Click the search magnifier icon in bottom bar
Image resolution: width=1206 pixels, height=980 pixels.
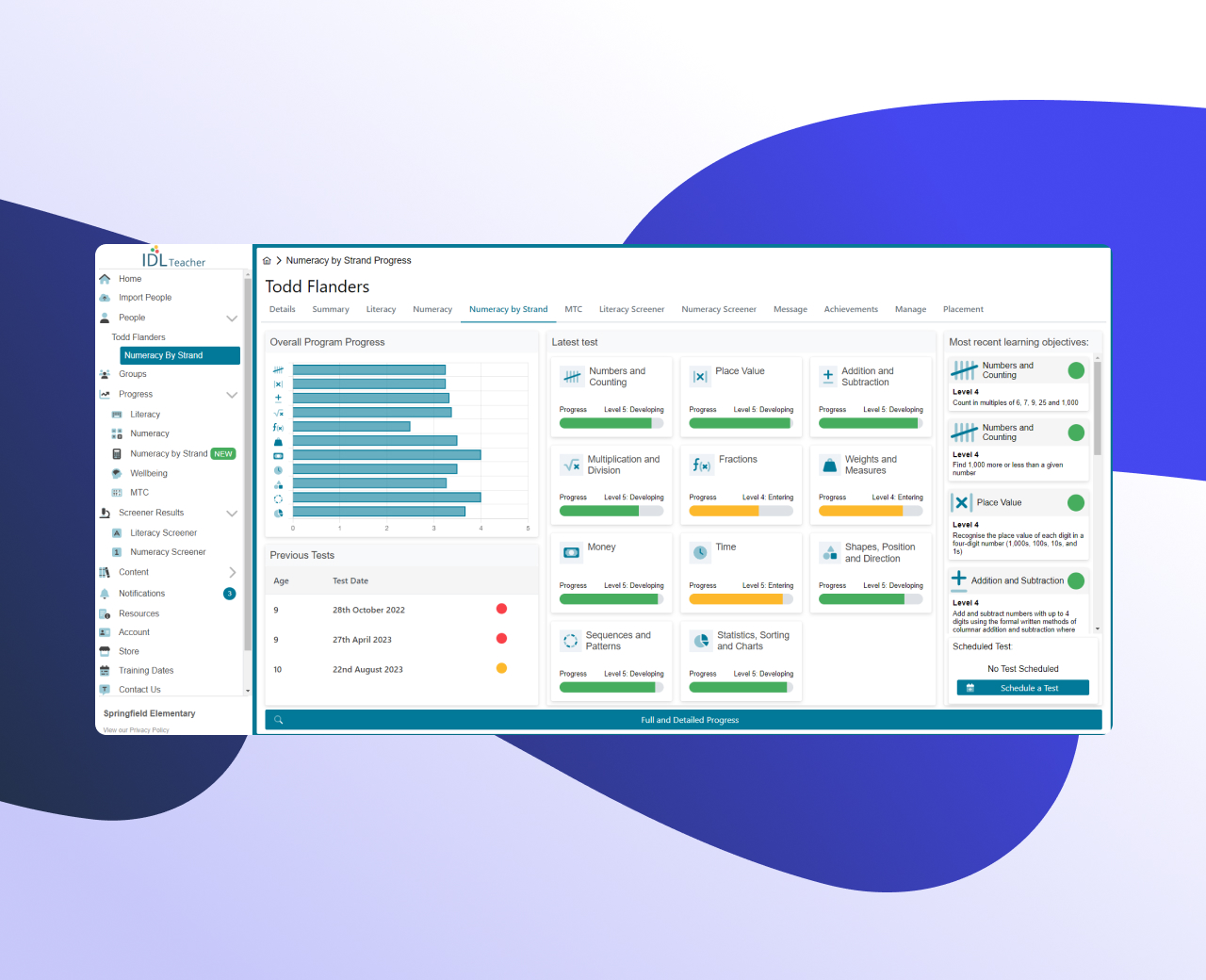(279, 720)
